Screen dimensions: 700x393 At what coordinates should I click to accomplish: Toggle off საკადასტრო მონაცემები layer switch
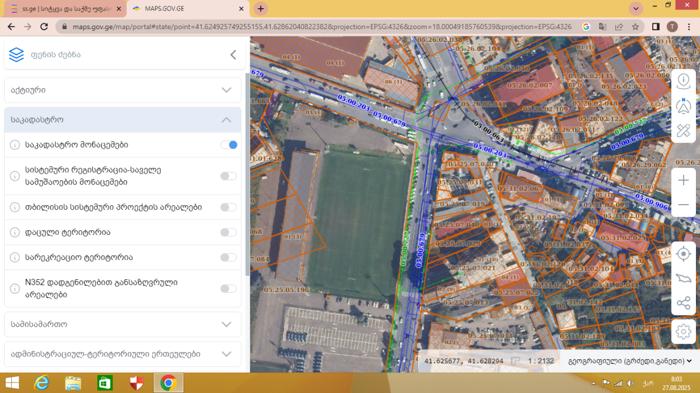pos(229,145)
